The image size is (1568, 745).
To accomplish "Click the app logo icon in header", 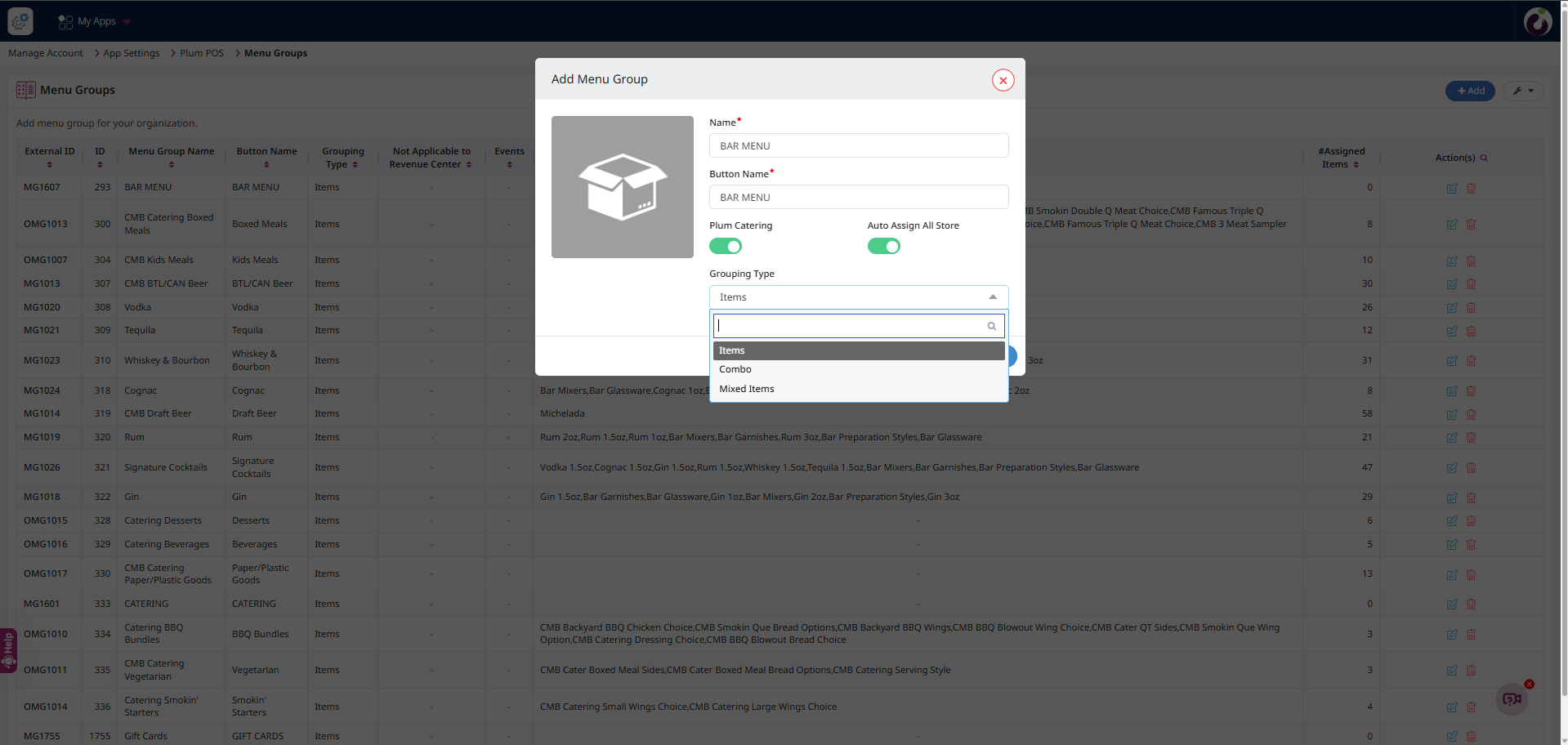I will [20, 21].
